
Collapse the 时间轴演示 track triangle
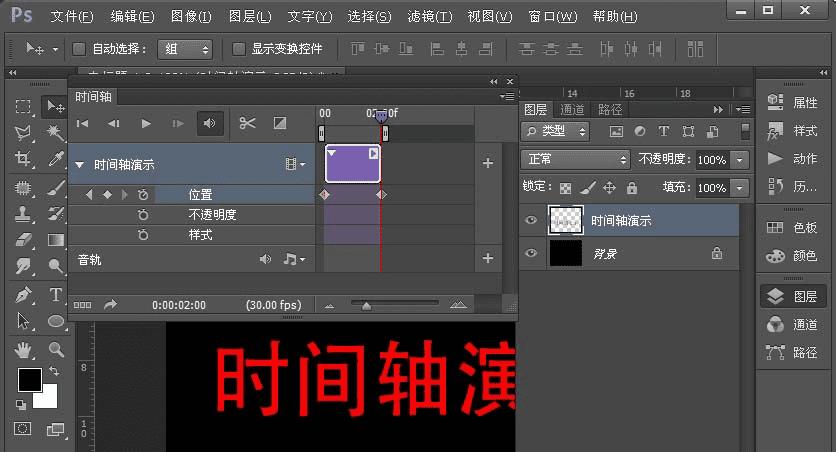coord(79,165)
